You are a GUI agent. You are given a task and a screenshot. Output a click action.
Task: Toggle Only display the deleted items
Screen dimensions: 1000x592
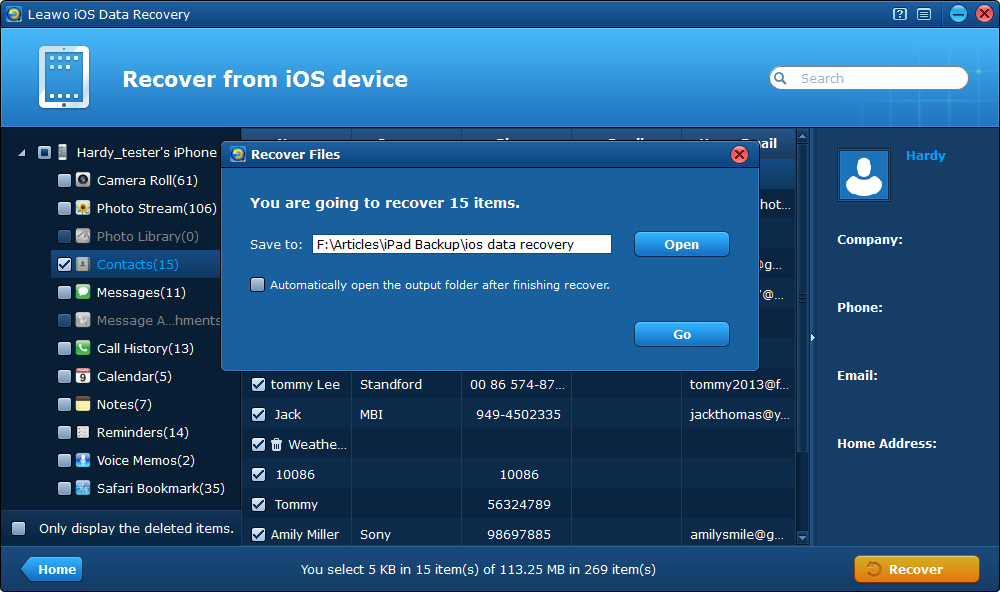click(x=18, y=528)
